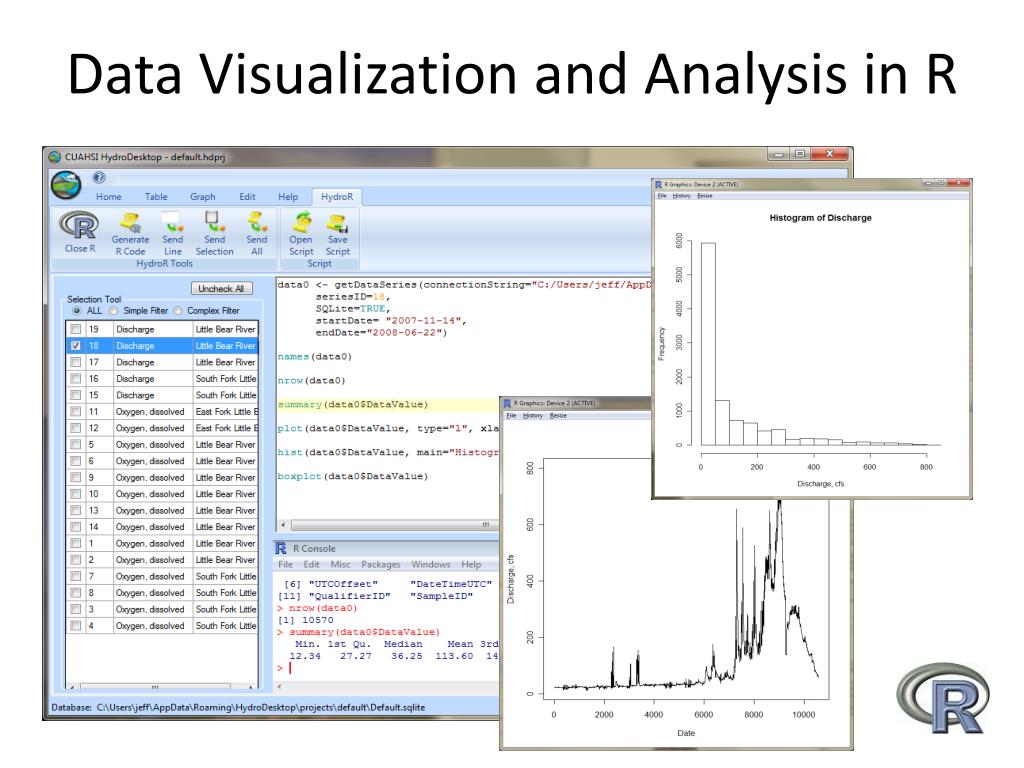Click the CUAHSI HydroDesktop title bar globe icon
The height and width of the screenshot is (768, 1024).
click(x=55, y=157)
